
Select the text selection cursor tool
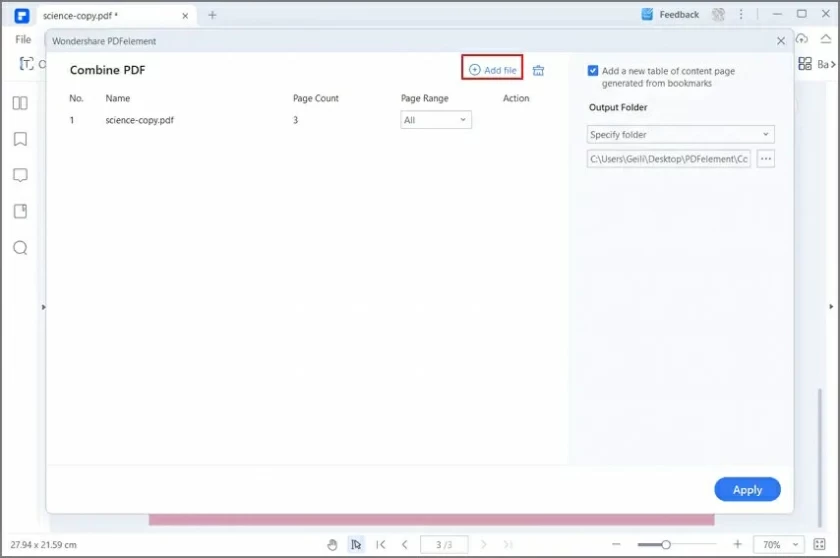(356, 545)
